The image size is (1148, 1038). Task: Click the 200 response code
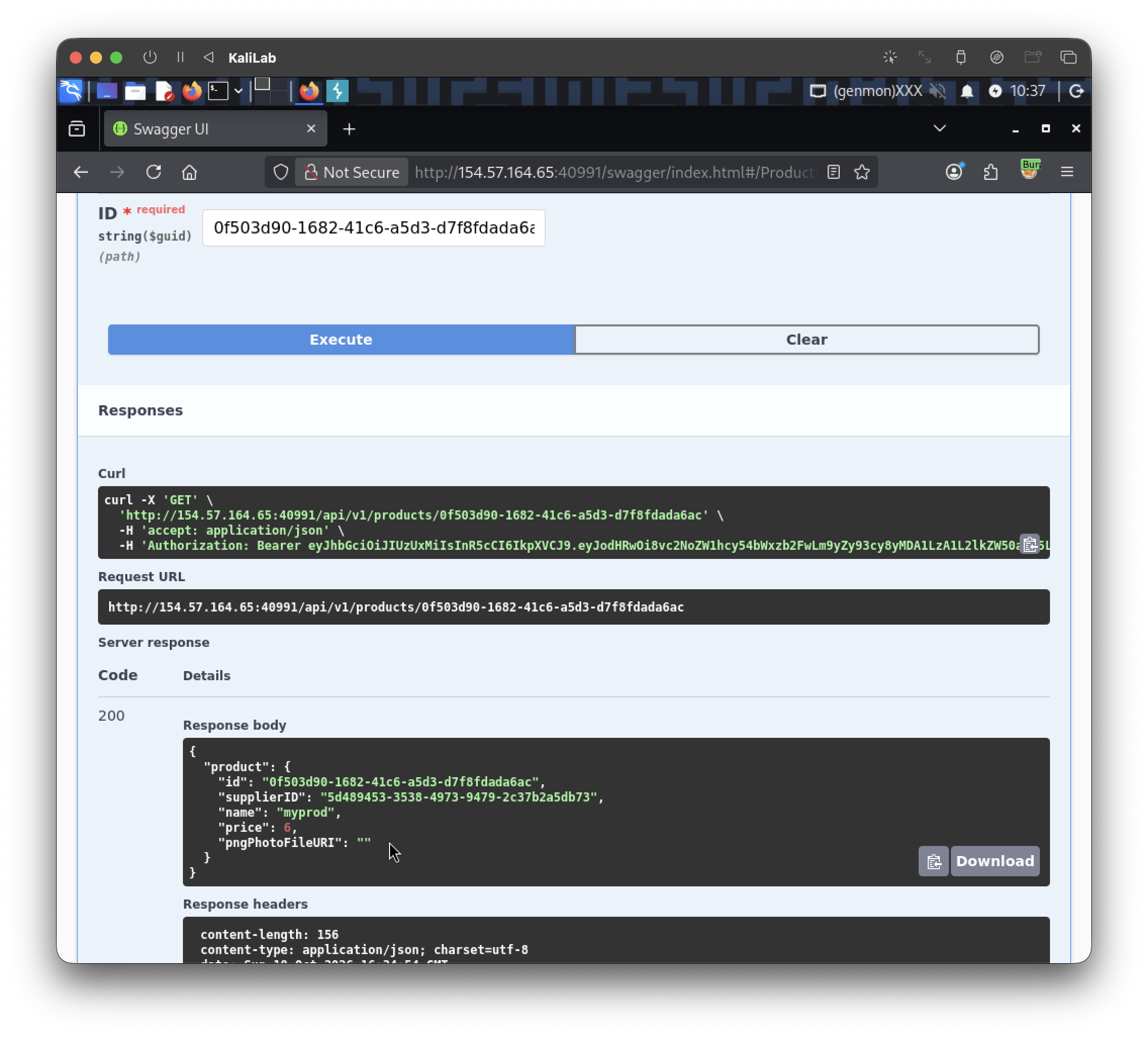[111, 715]
